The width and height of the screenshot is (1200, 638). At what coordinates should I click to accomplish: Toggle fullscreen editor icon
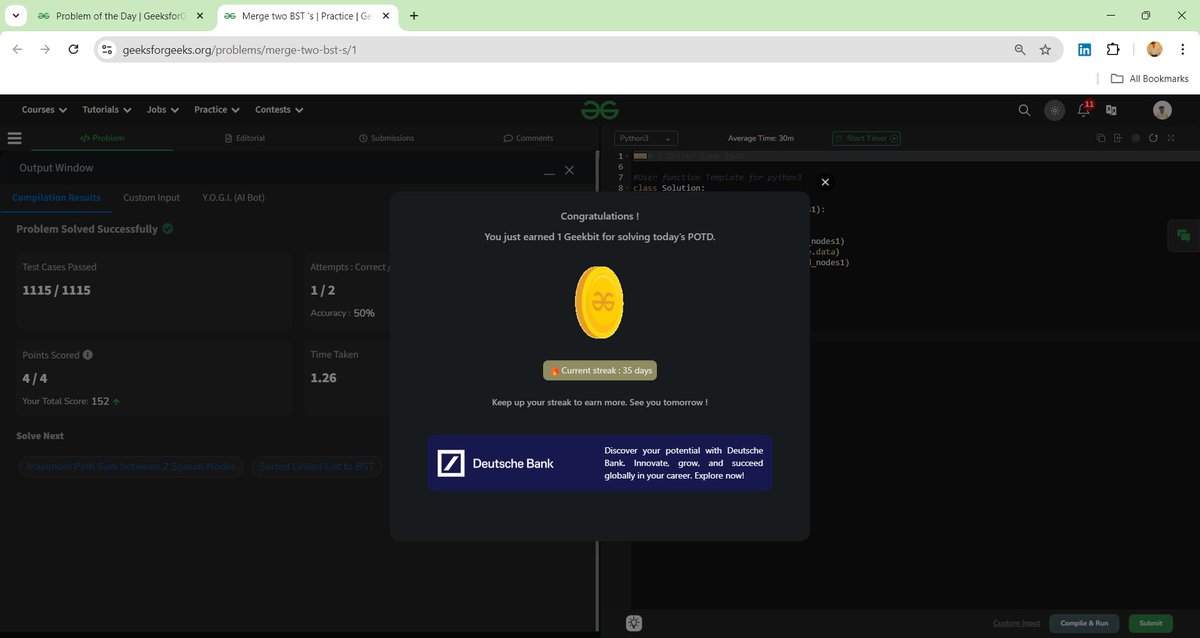1170,138
